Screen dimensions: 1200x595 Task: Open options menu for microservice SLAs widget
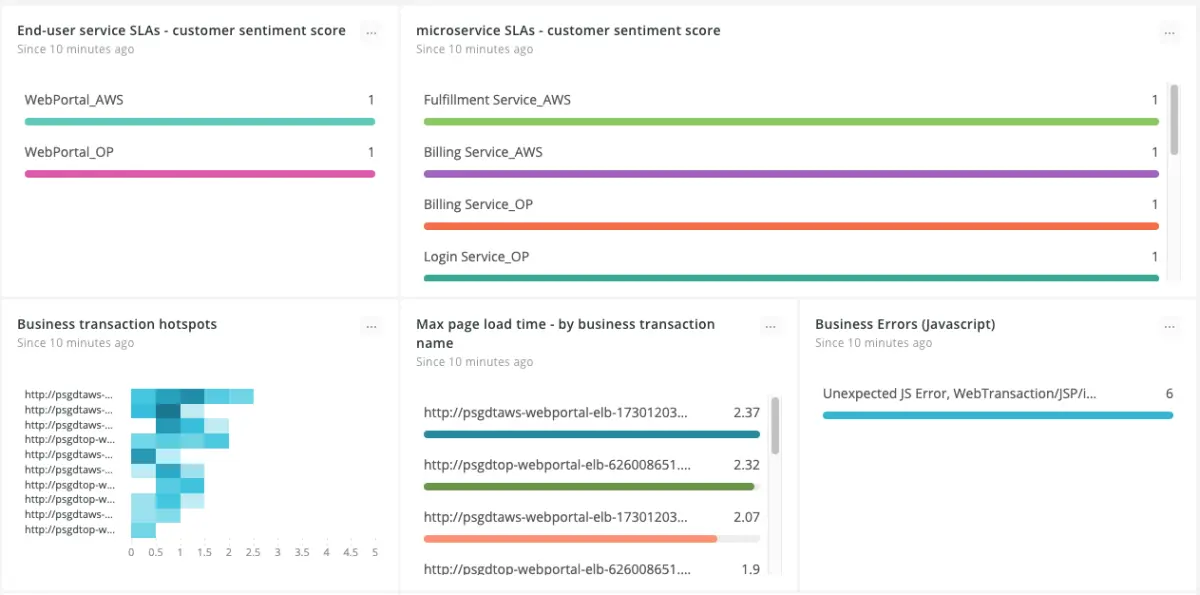[x=1170, y=33]
